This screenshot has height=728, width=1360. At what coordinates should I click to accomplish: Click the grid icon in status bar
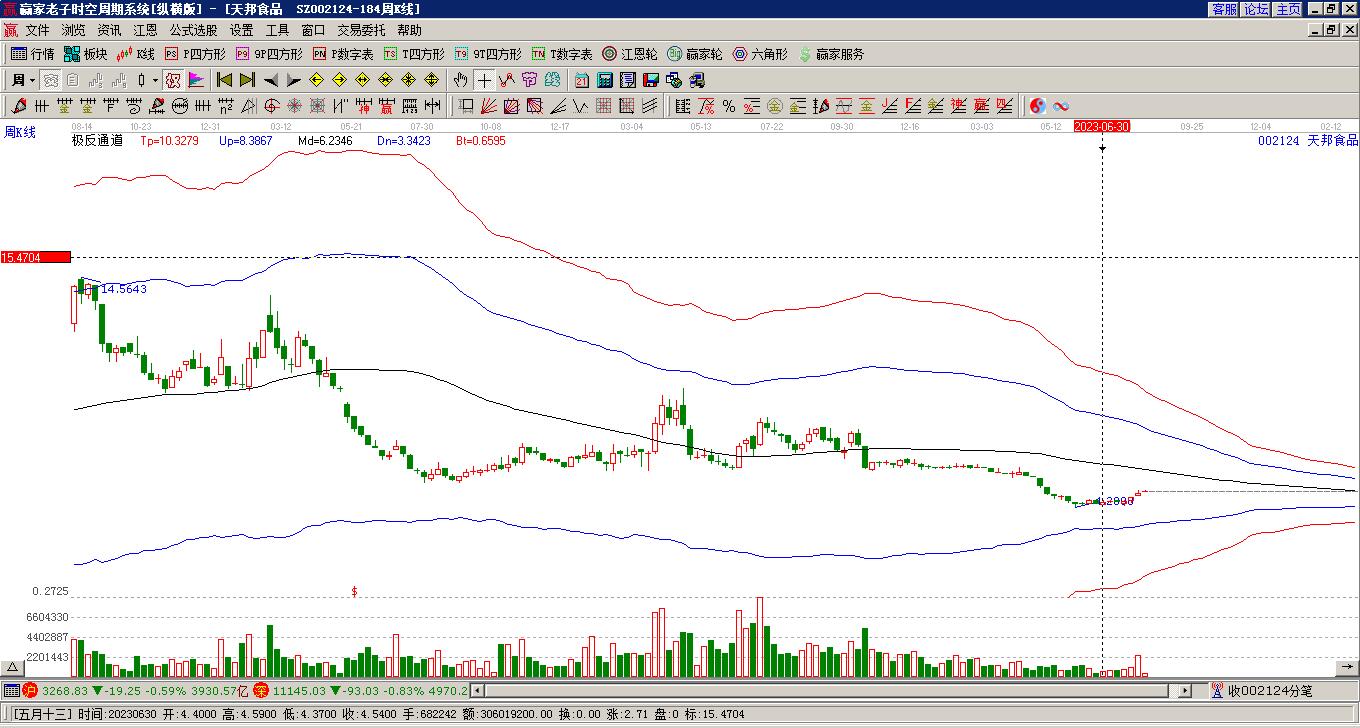(x=11, y=690)
